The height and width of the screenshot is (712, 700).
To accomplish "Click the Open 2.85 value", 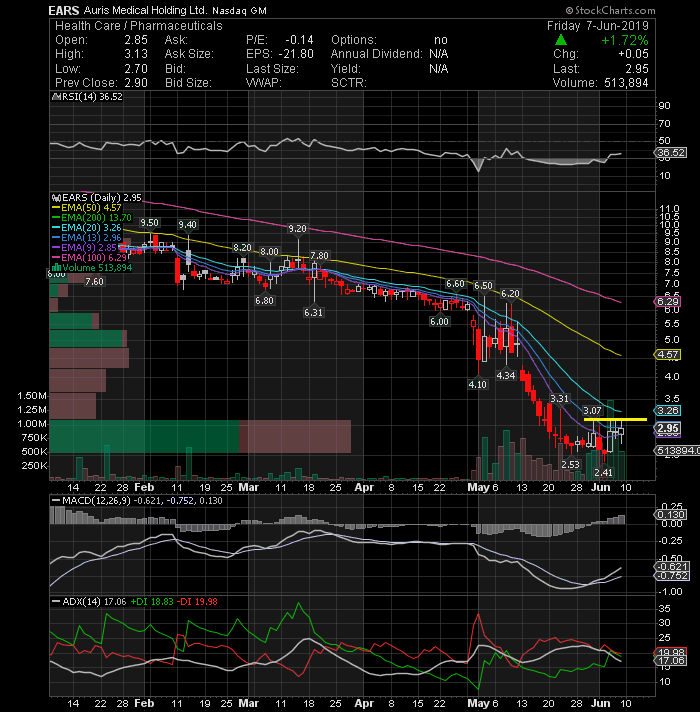I will click(136, 40).
